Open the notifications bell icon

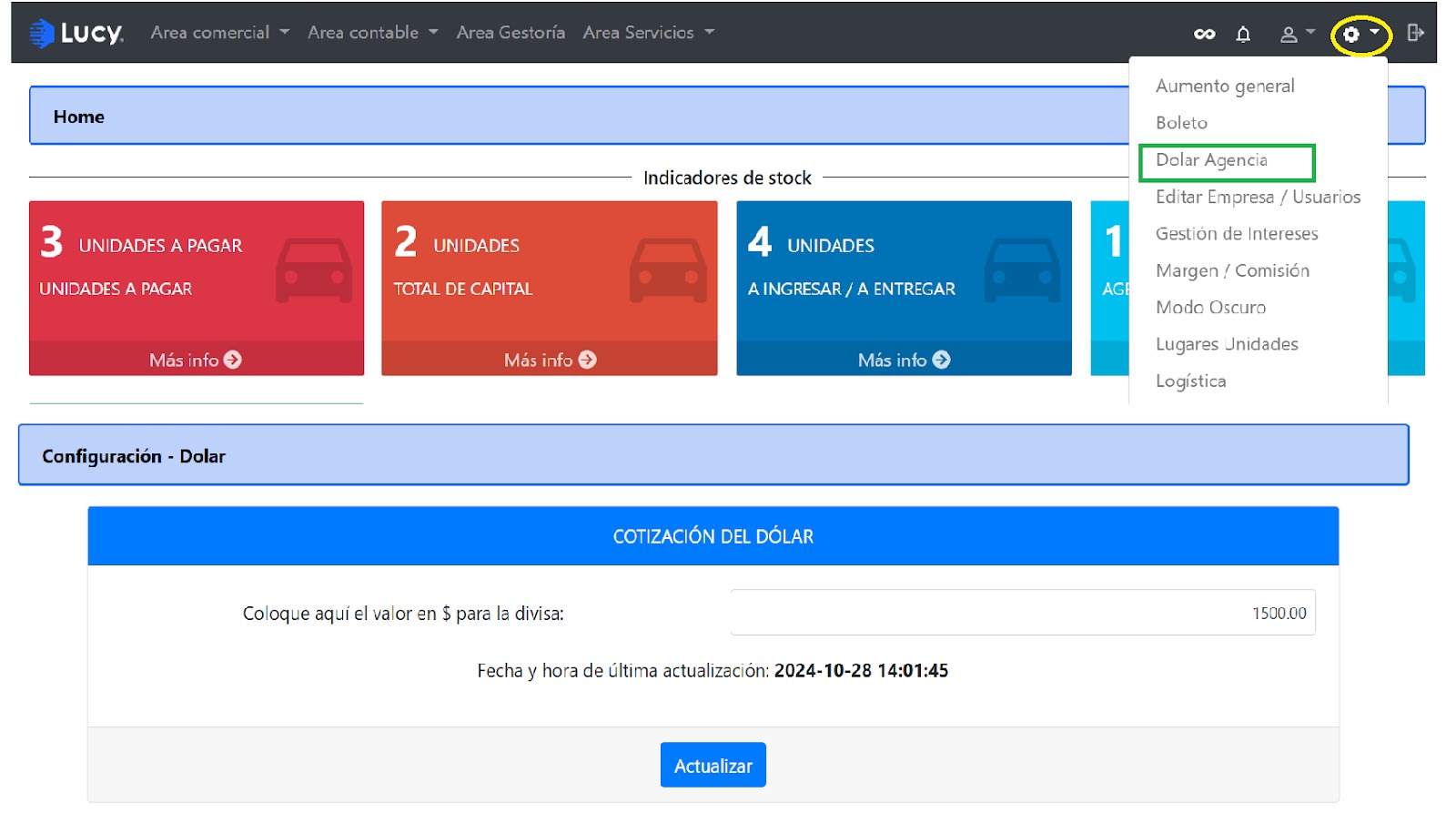coord(1243,34)
